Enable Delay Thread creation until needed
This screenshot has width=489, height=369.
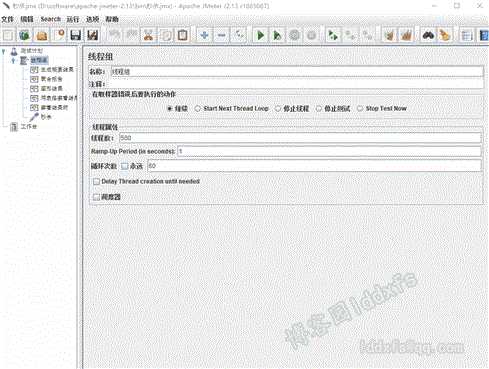(96, 181)
